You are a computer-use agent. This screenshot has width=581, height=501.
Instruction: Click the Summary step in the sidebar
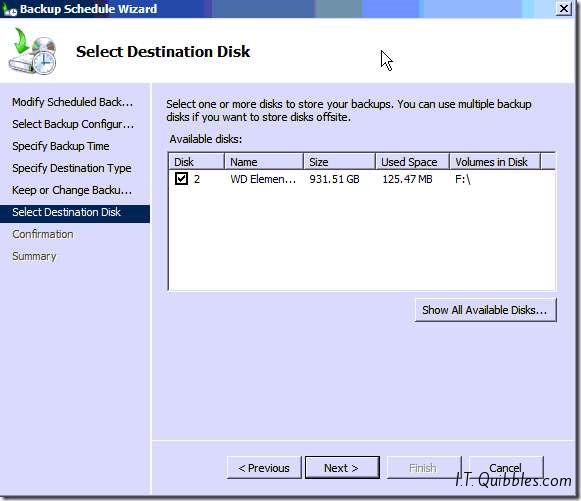[34, 256]
